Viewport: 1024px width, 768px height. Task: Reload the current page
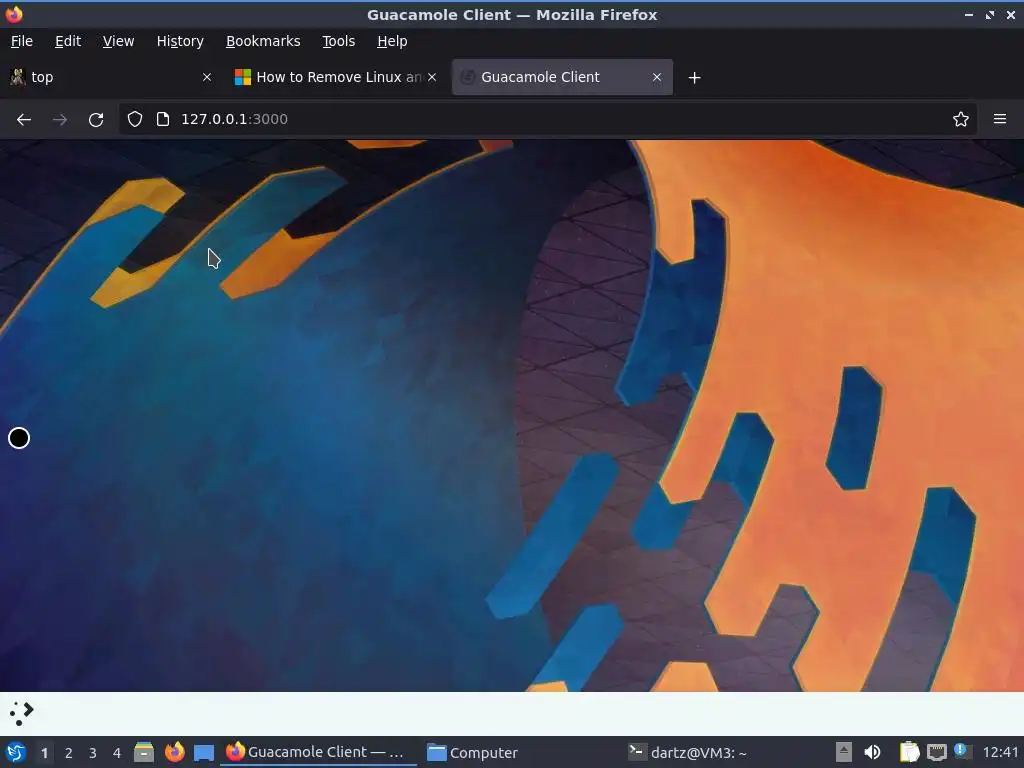(x=96, y=120)
